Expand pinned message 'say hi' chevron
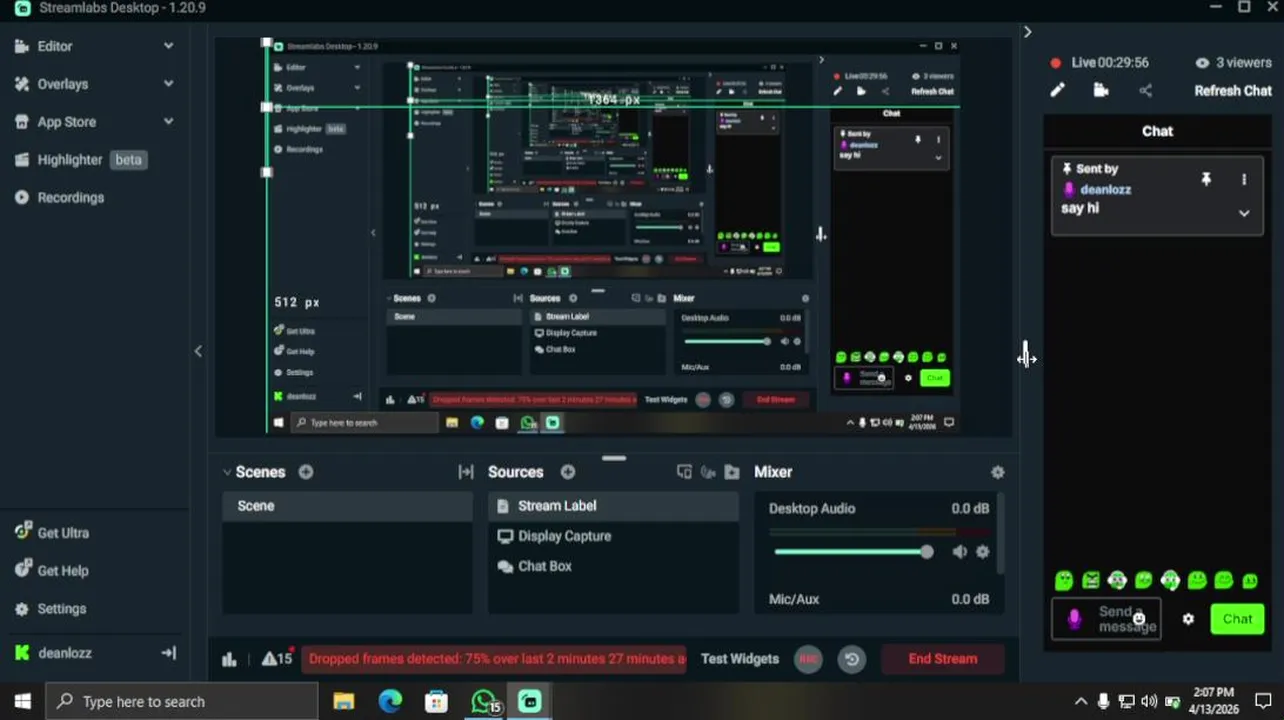 [x=1244, y=213]
